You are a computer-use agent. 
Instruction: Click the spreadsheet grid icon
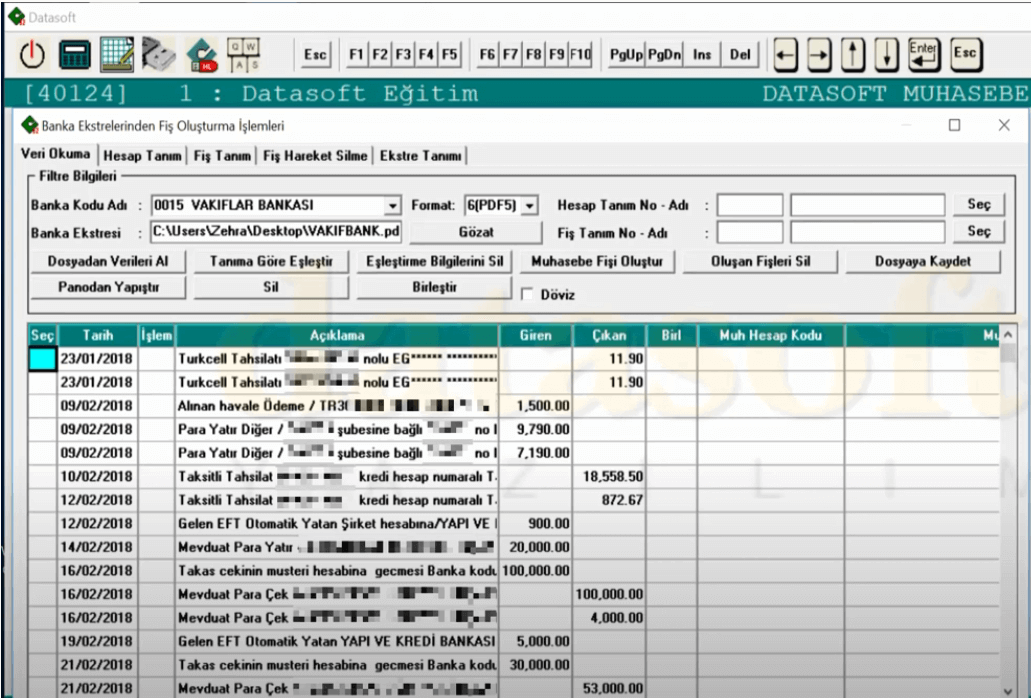tap(118, 54)
